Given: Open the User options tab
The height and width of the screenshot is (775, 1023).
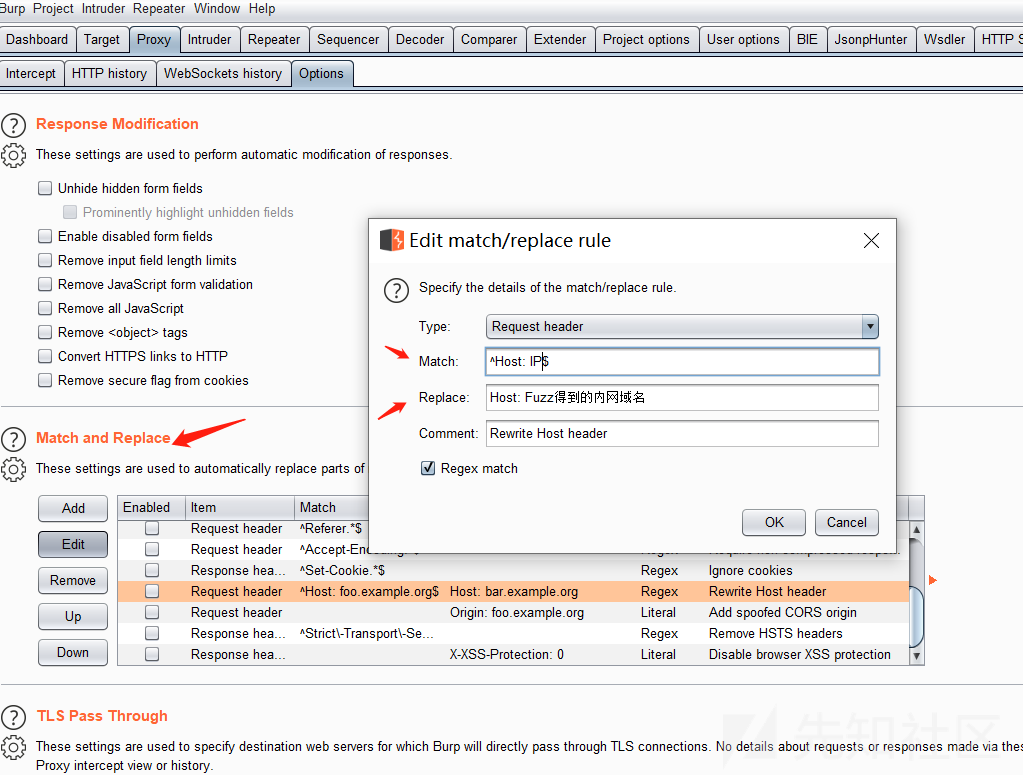Looking at the screenshot, I should point(743,40).
